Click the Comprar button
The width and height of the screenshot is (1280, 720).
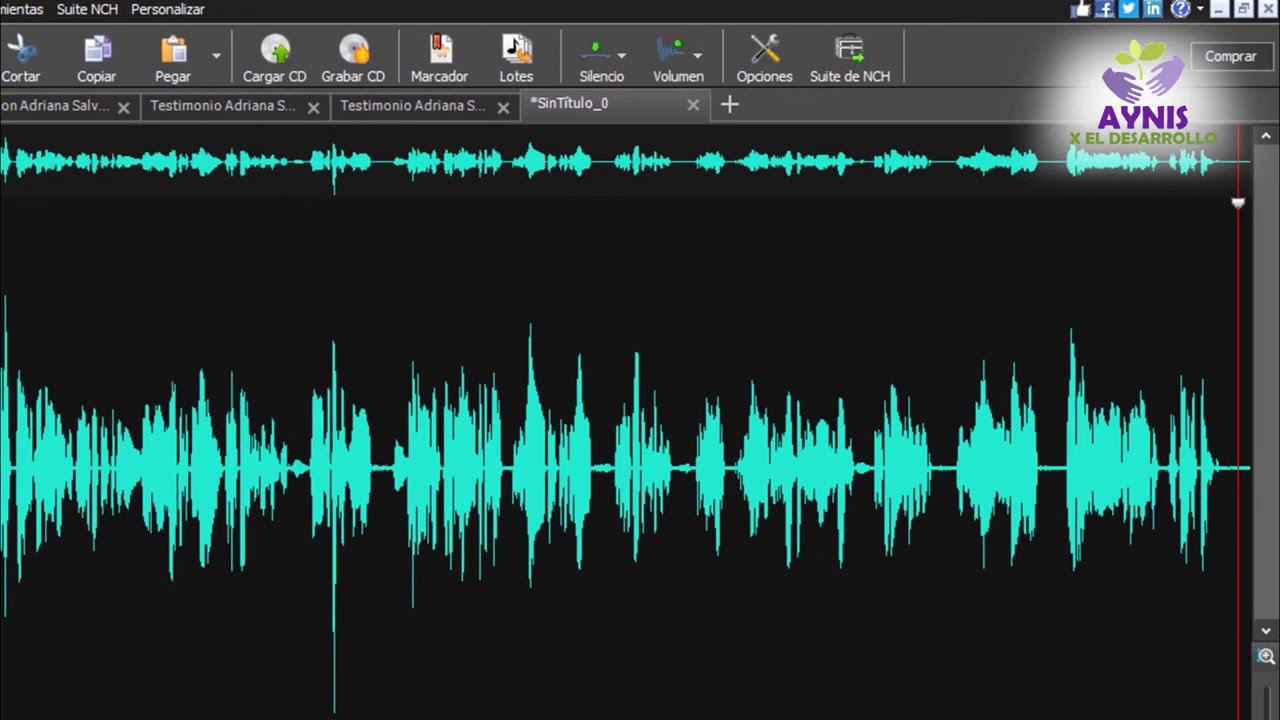pyautogui.click(x=1230, y=57)
